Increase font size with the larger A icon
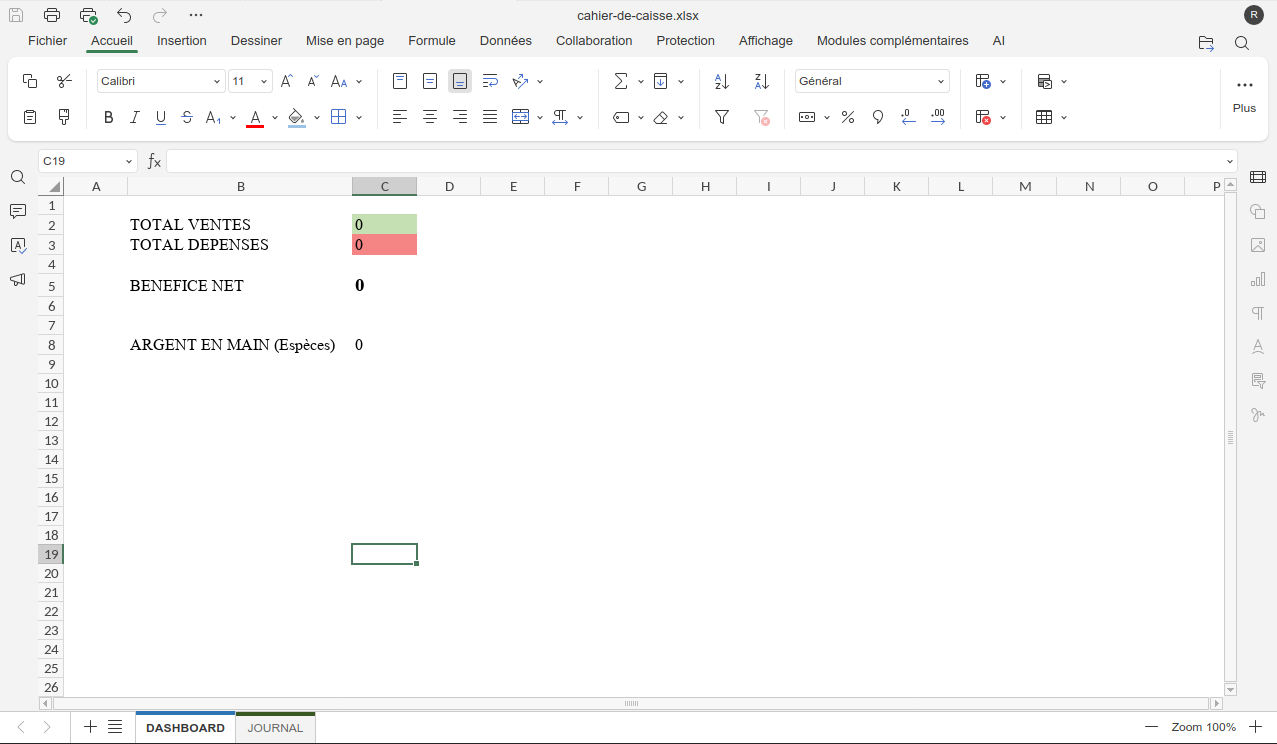The width and height of the screenshot is (1277, 744). 287,81
